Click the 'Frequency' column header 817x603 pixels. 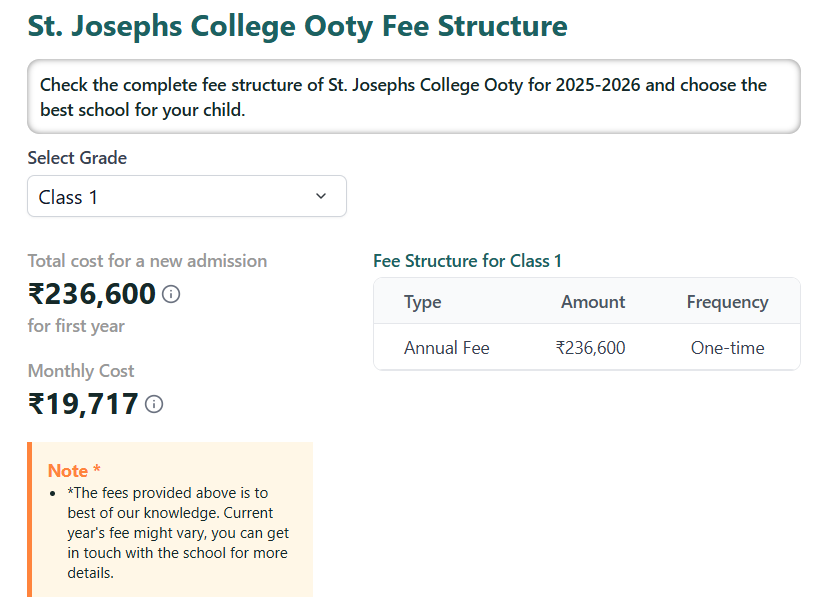727,302
